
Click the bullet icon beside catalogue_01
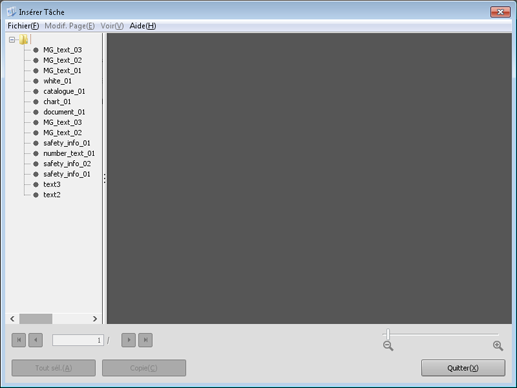36,91
